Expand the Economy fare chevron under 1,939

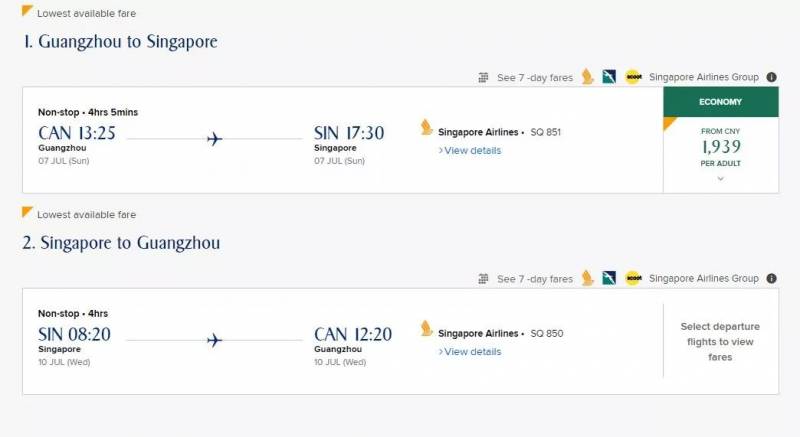click(x=720, y=179)
